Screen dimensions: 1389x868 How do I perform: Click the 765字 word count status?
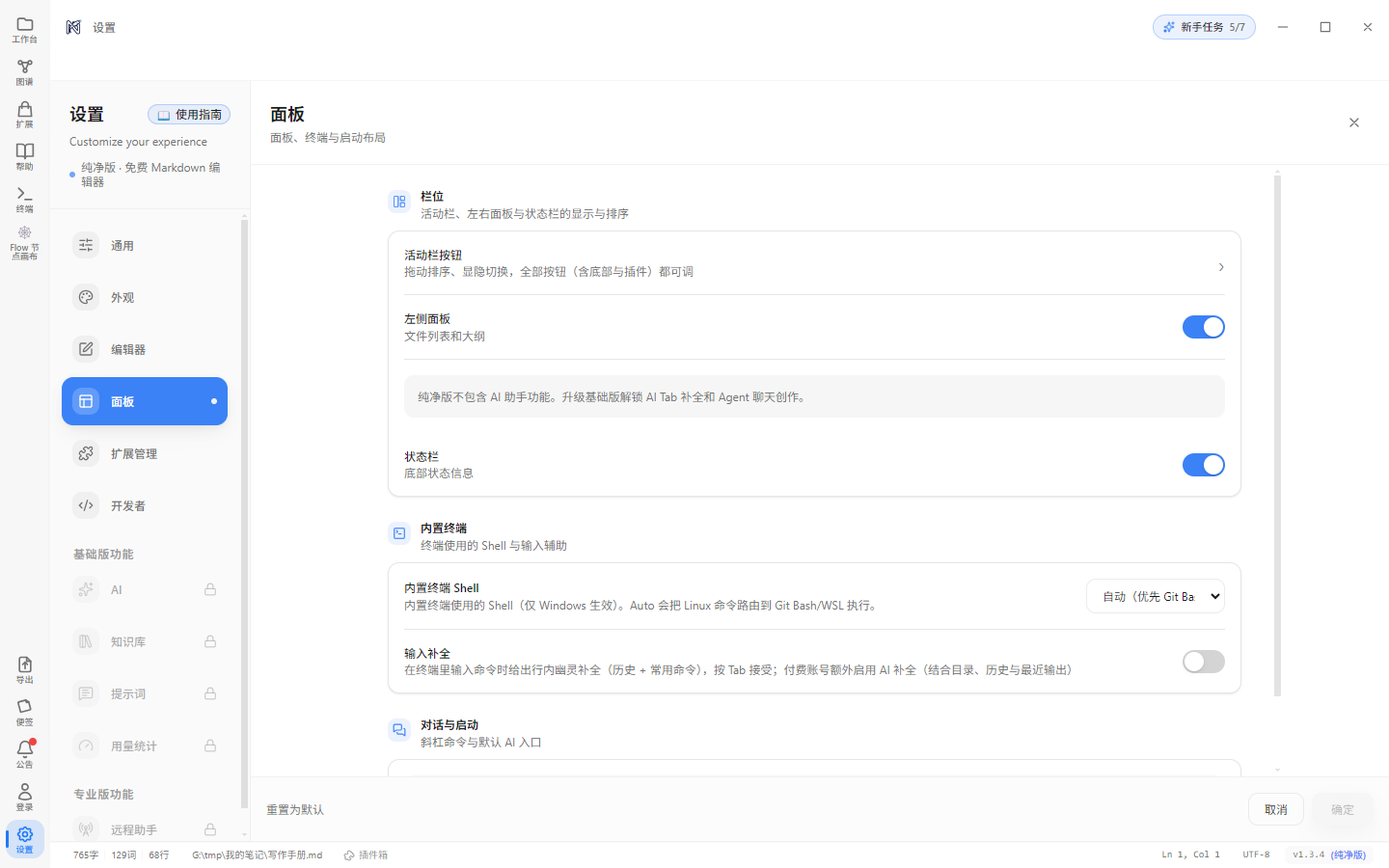click(86, 855)
